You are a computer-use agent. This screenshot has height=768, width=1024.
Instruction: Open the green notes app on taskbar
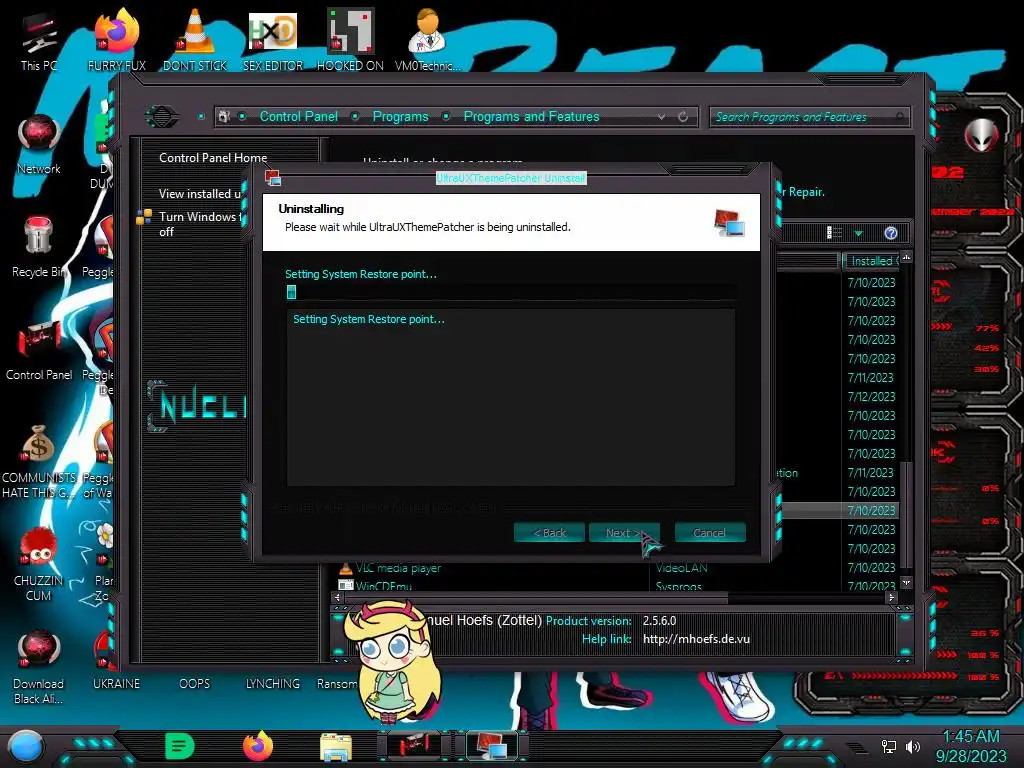coord(180,746)
